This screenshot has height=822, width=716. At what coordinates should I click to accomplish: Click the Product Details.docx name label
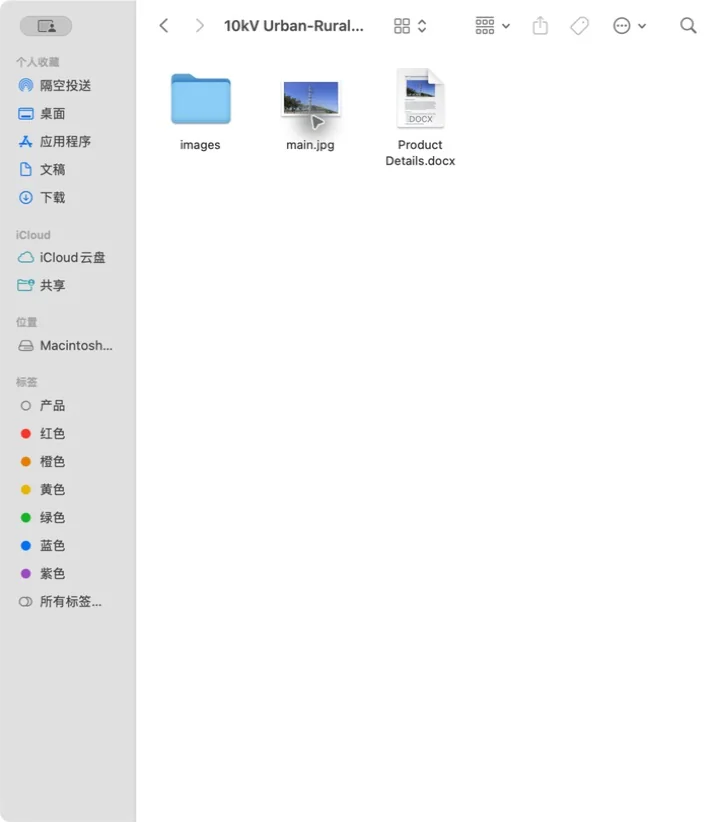(420, 153)
